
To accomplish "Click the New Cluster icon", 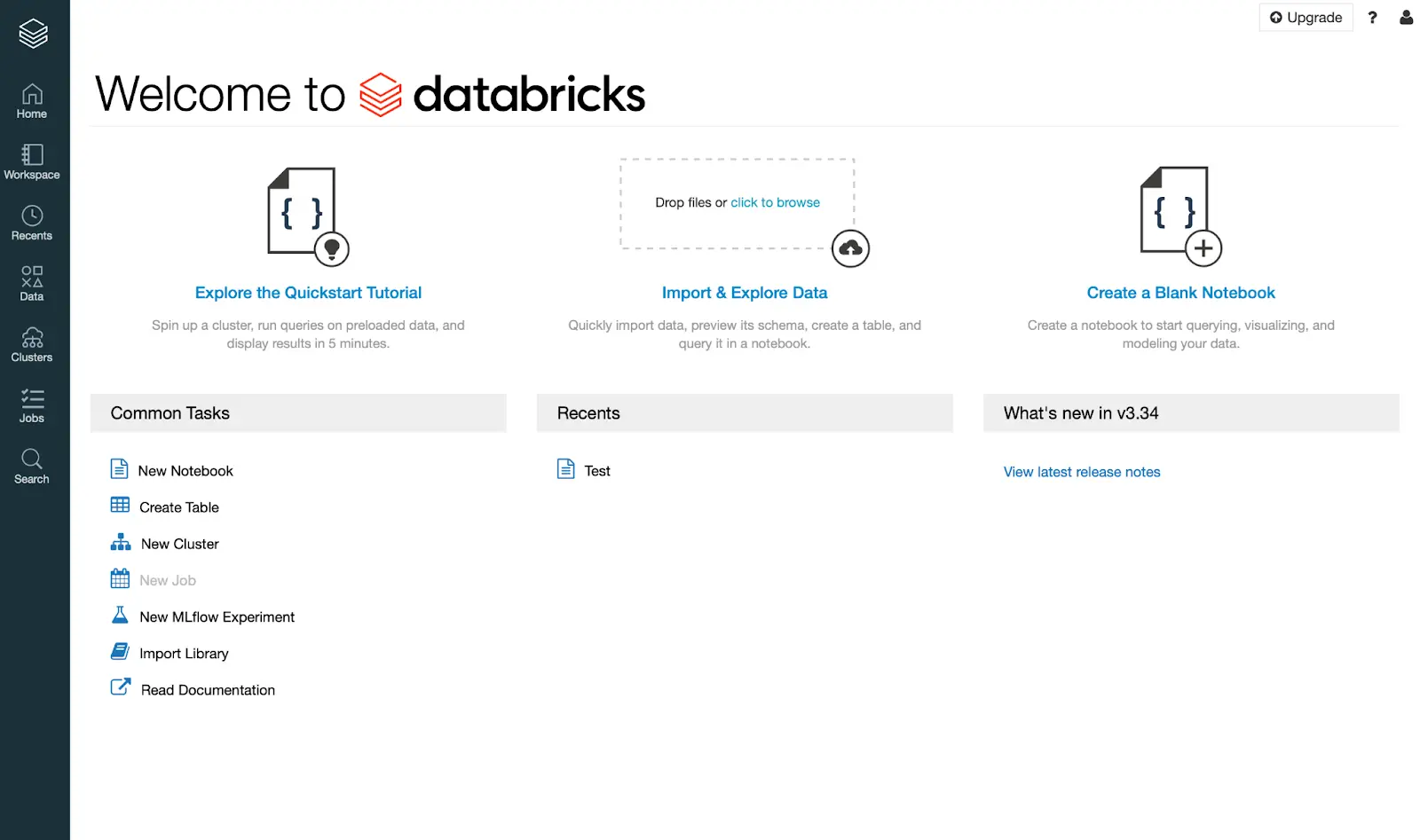I will (121, 542).
